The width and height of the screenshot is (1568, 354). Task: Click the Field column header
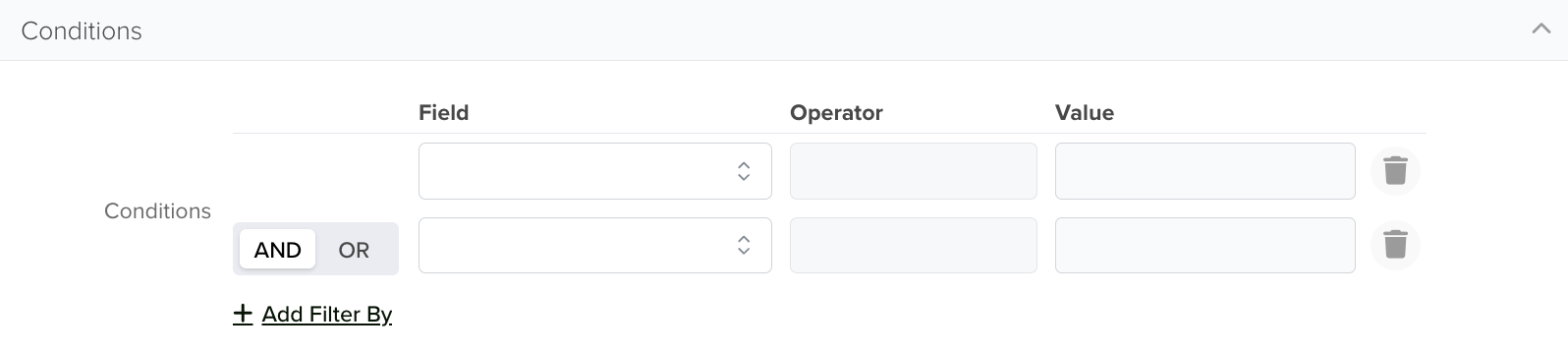pos(444,112)
